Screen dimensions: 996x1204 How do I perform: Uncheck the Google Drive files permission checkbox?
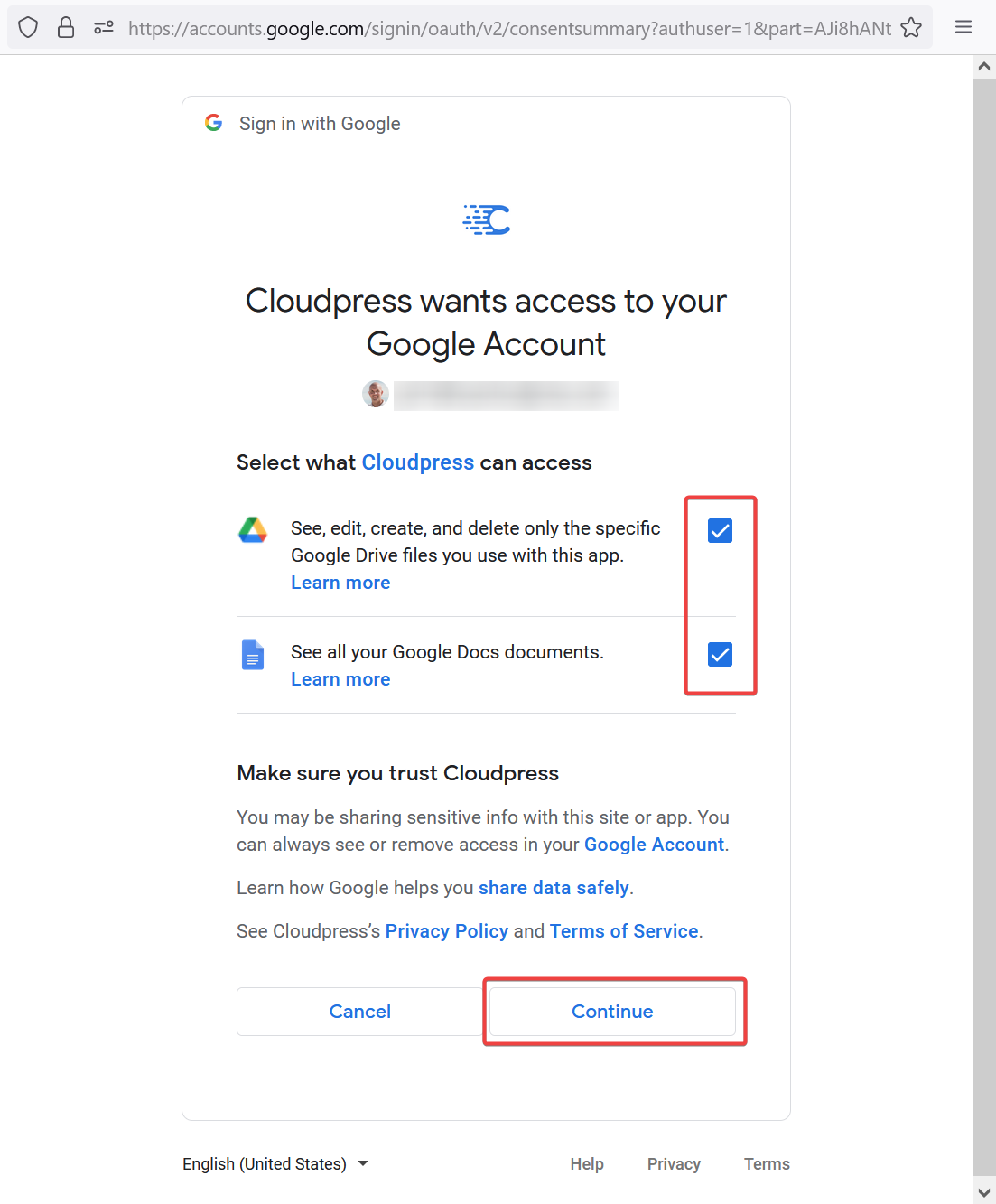[x=720, y=530]
